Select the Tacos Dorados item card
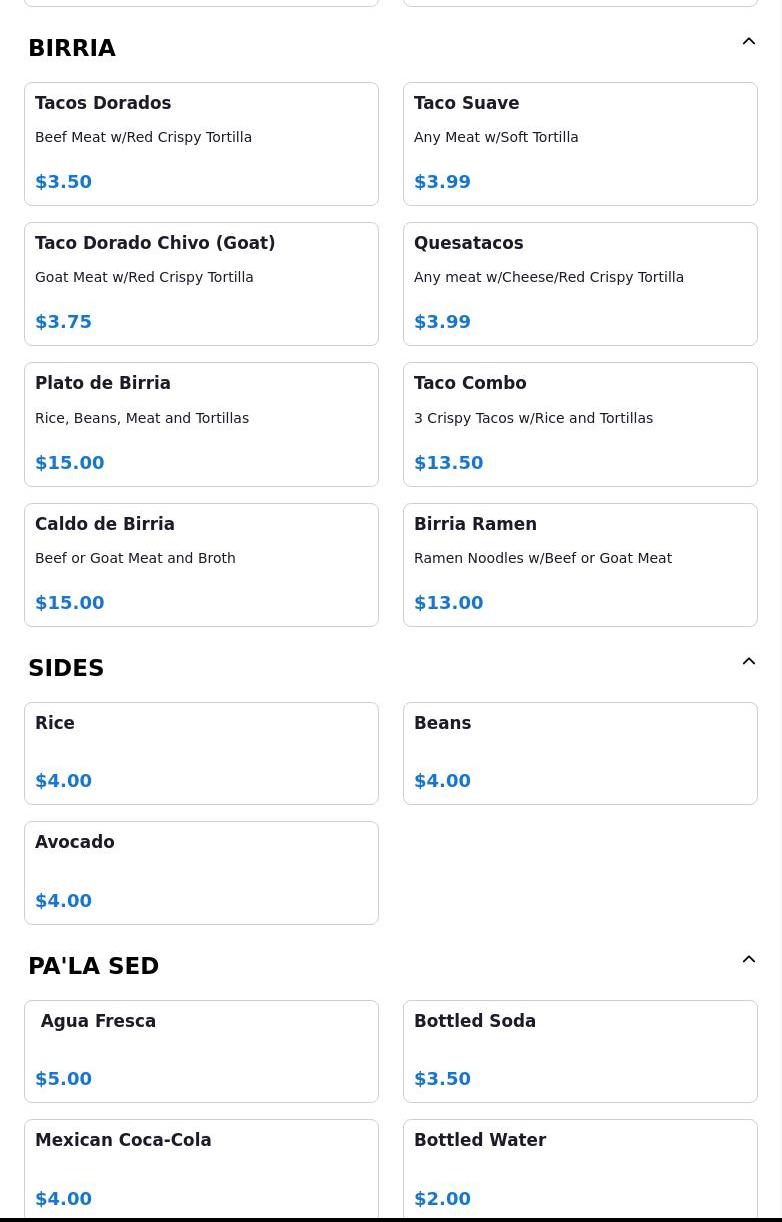 coord(201,144)
